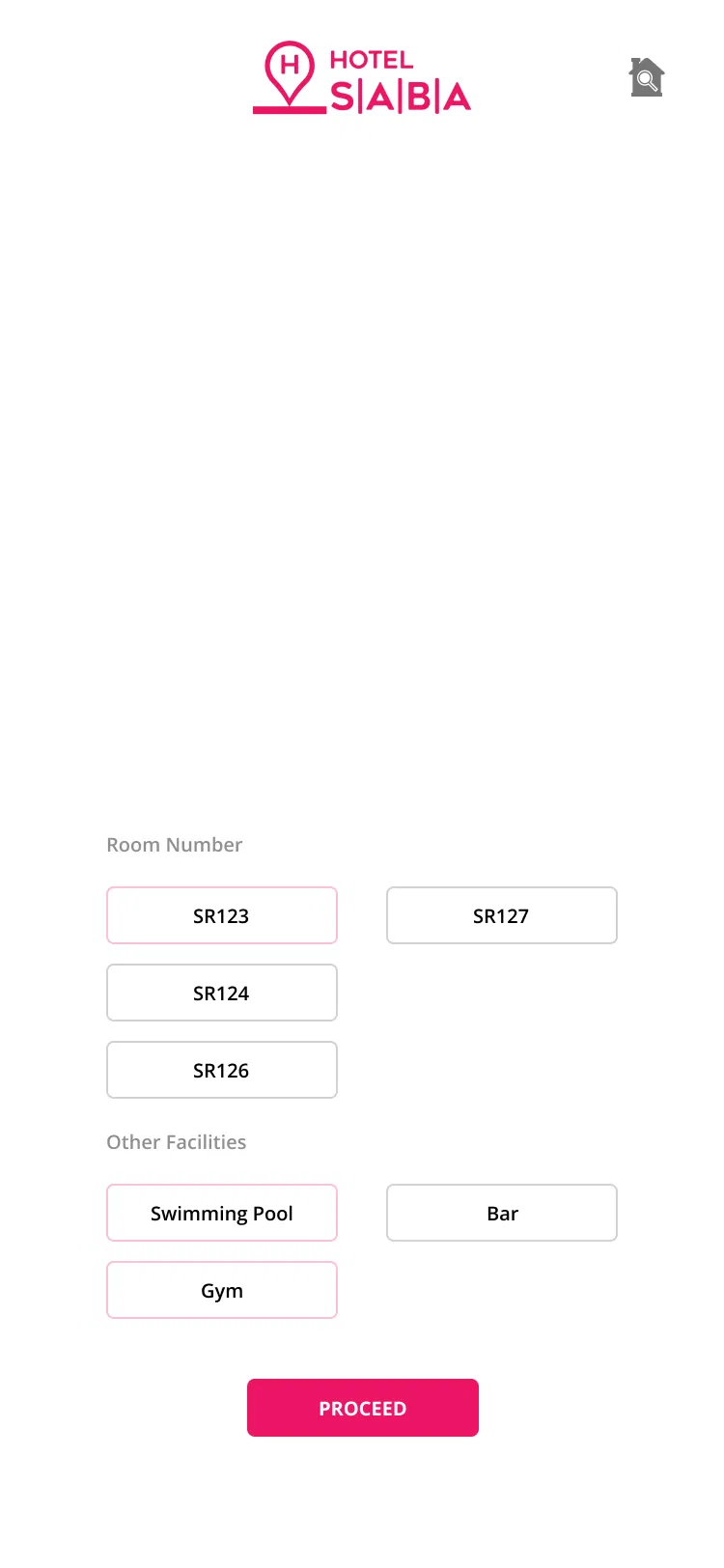Click the letter S in SABA wordmark
724x1568 pixels.
pos(343,97)
